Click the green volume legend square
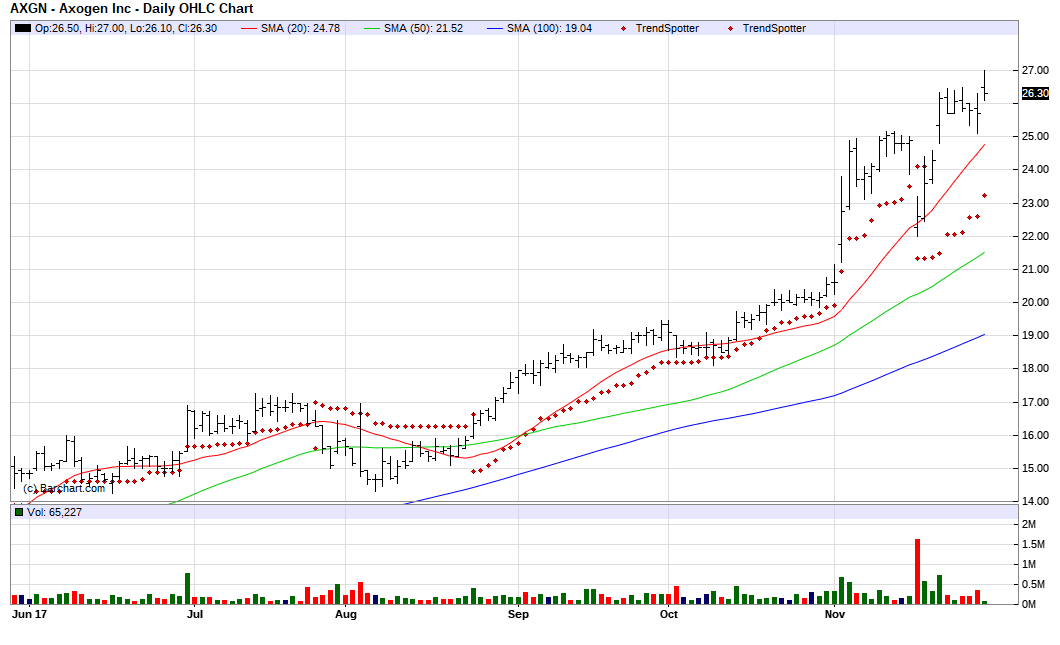1060x645 pixels. [19, 512]
